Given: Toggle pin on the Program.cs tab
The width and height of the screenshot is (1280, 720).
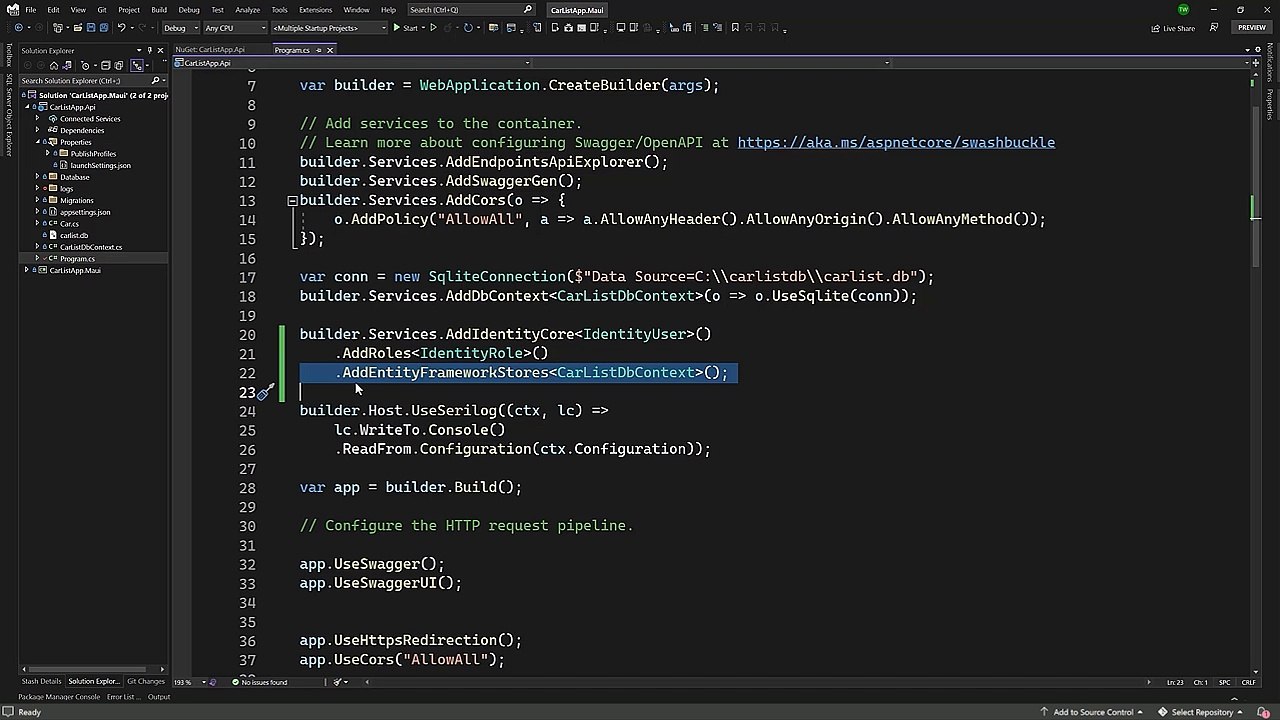Looking at the screenshot, I should click(x=319, y=50).
